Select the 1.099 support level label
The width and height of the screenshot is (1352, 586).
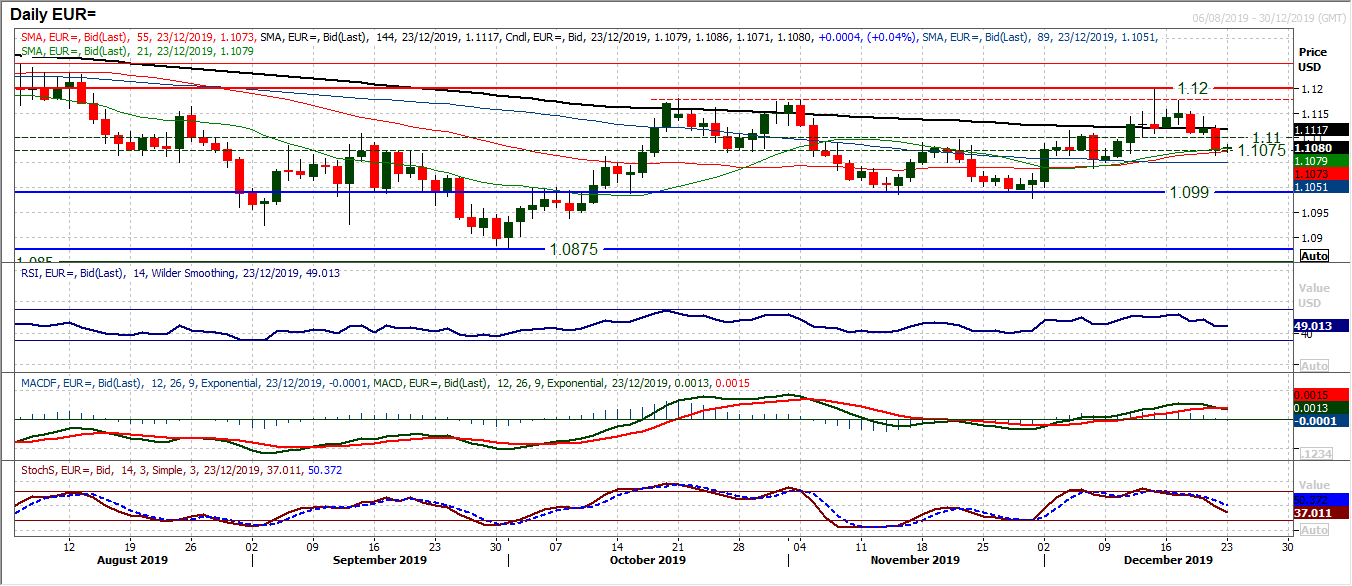(1189, 191)
